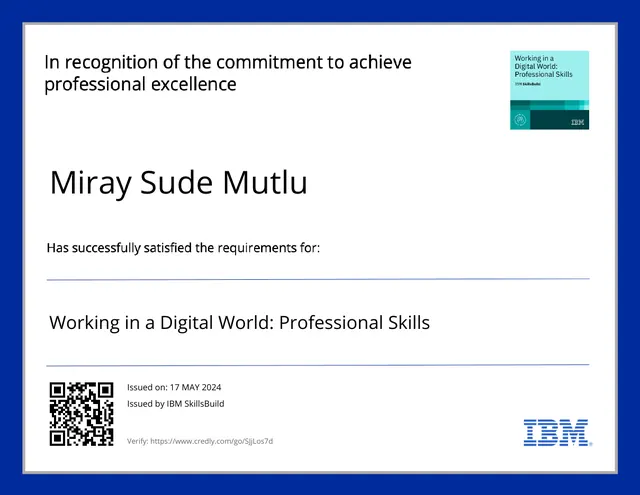Screen dimensions: 640x495
Task: Click the circular emblem icon in the badge
Action: click(x=520, y=120)
